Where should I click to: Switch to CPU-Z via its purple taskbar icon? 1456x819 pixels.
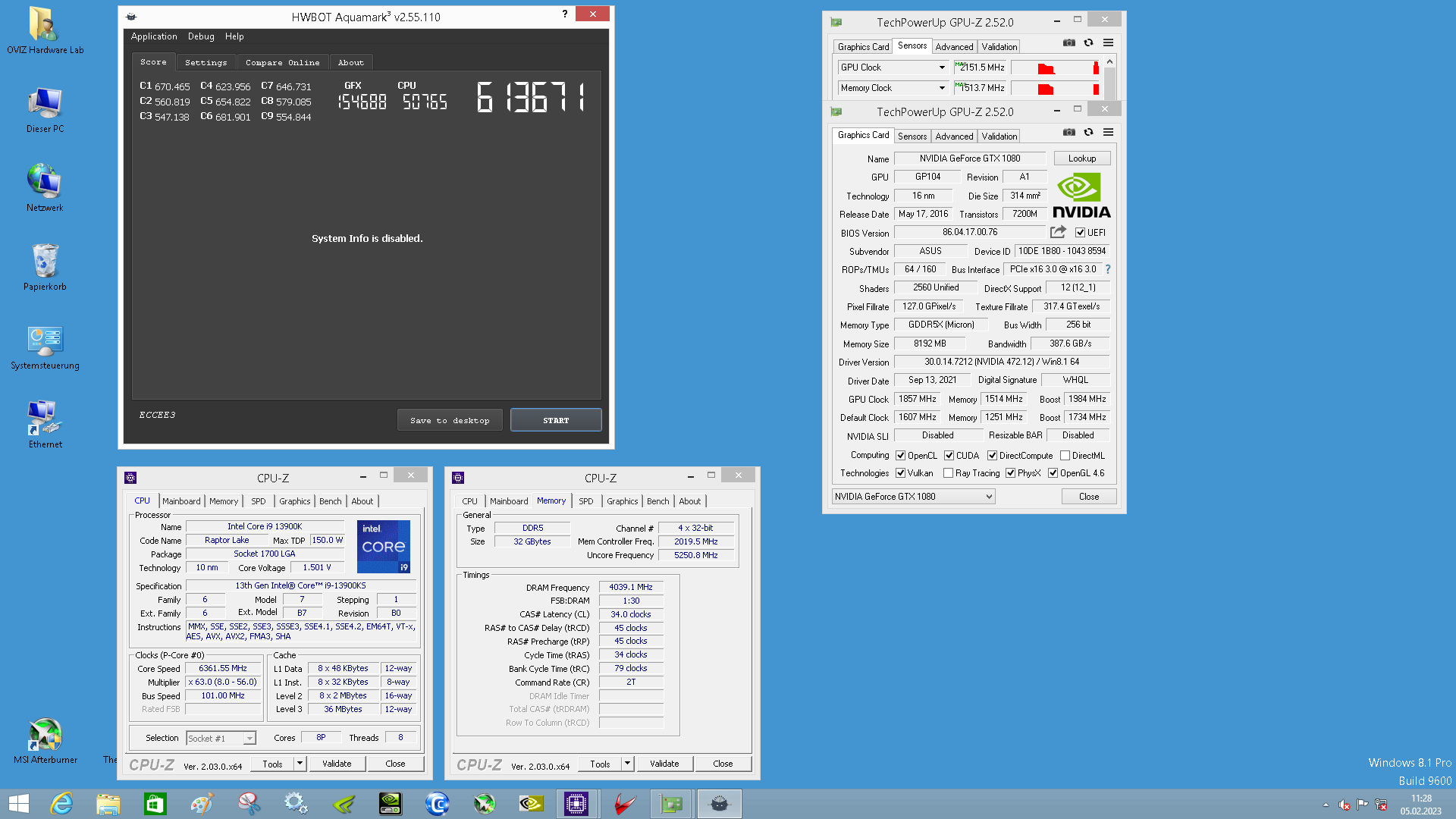576,804
